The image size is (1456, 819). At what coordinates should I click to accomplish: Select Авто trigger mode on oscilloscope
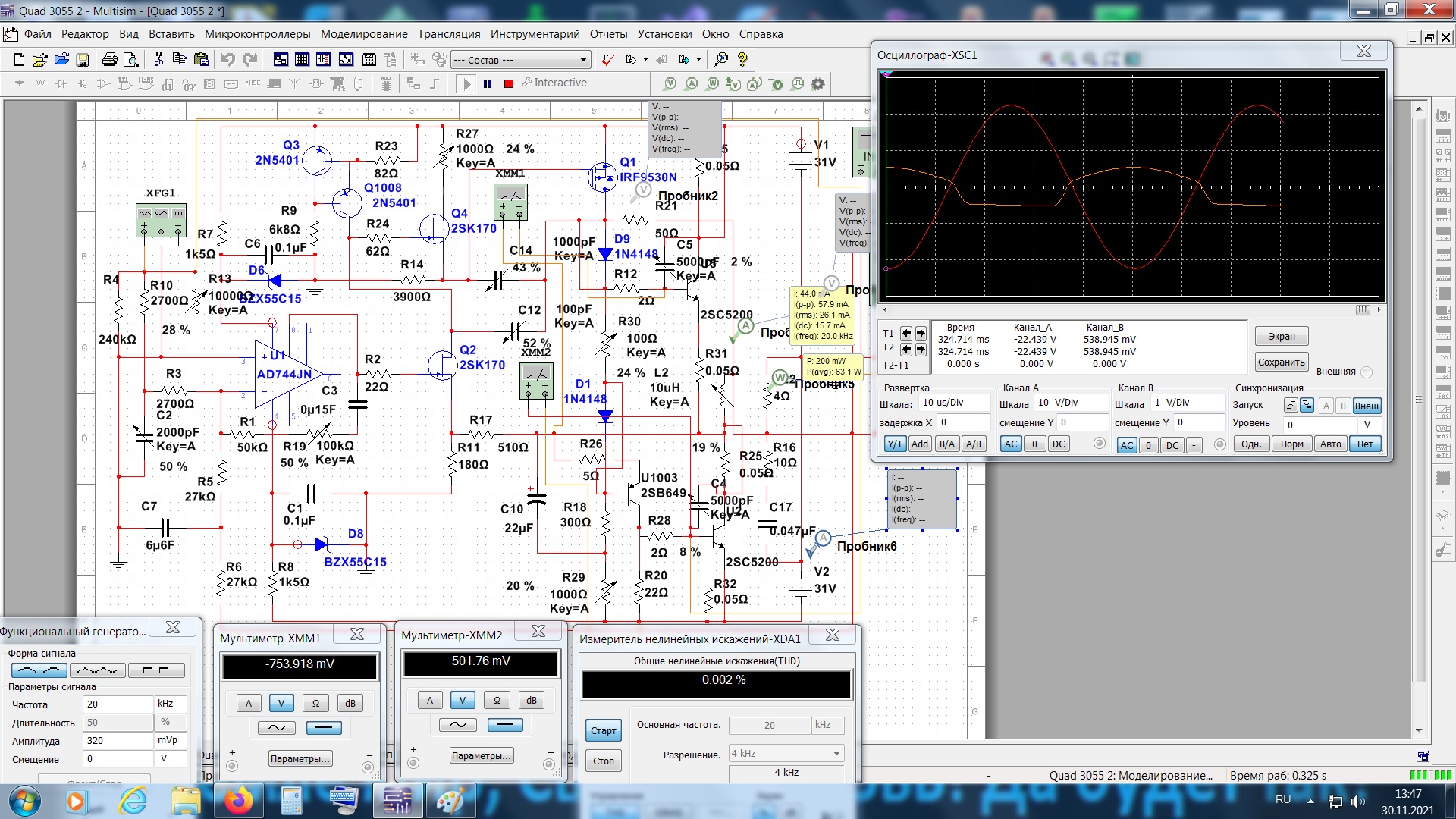coord(1330,444)
